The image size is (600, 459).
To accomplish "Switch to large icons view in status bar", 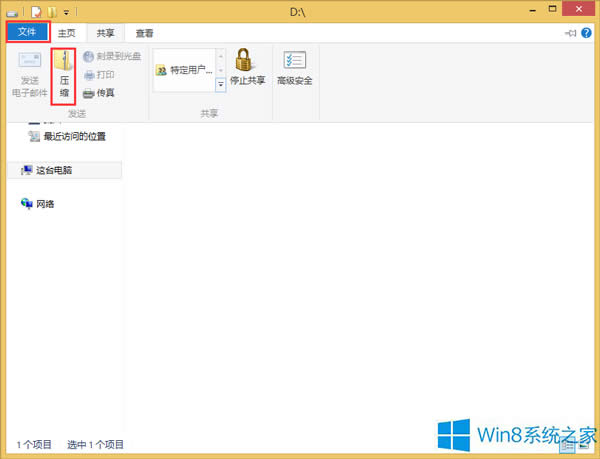I will tap(584, 444).
